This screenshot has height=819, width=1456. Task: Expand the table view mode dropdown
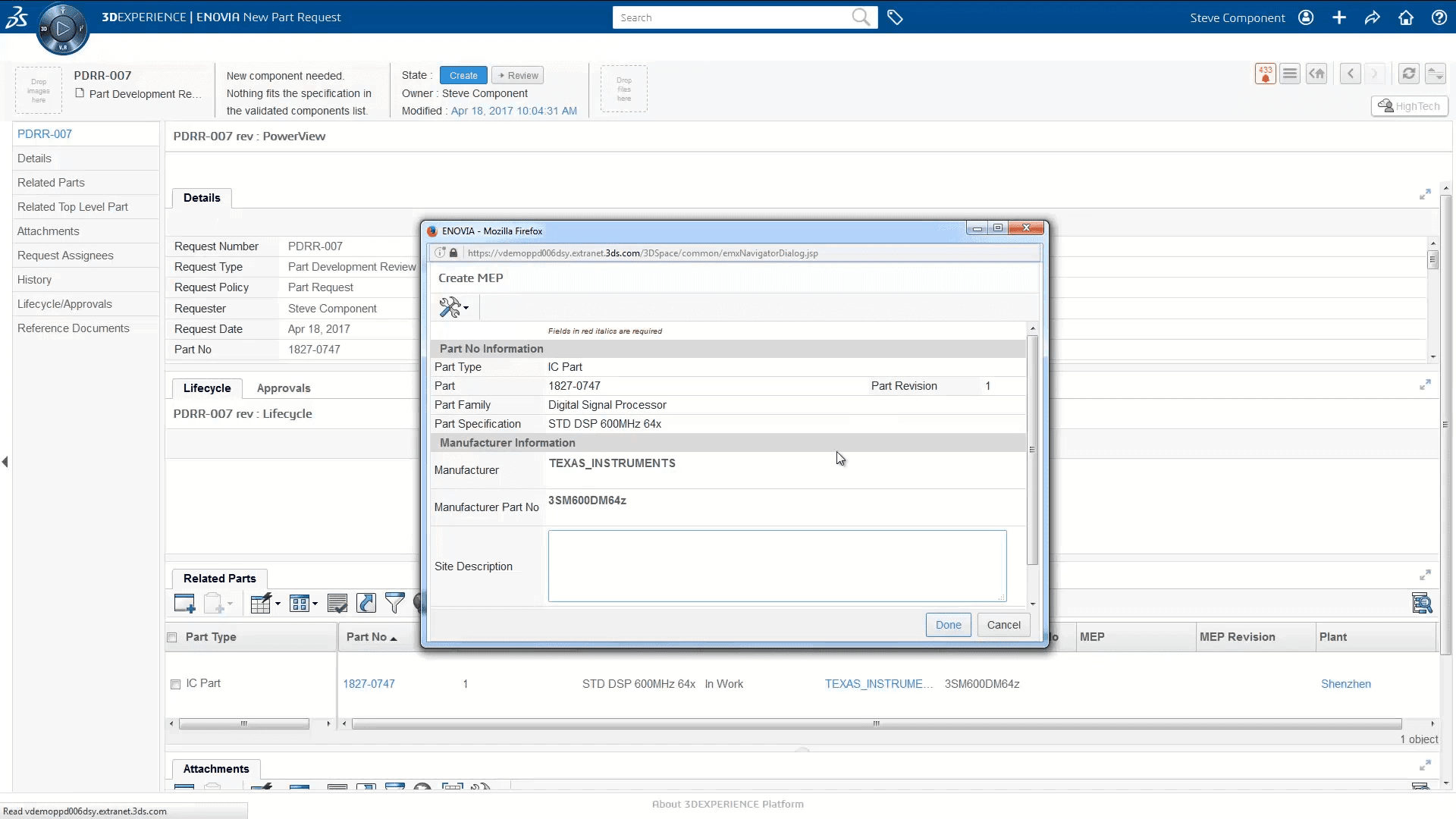[x=303, y=603]
